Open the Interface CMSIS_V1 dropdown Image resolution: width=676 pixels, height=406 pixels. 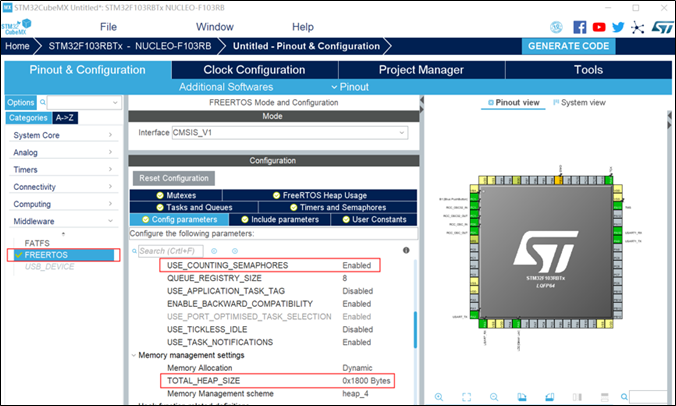coord(290,133)
